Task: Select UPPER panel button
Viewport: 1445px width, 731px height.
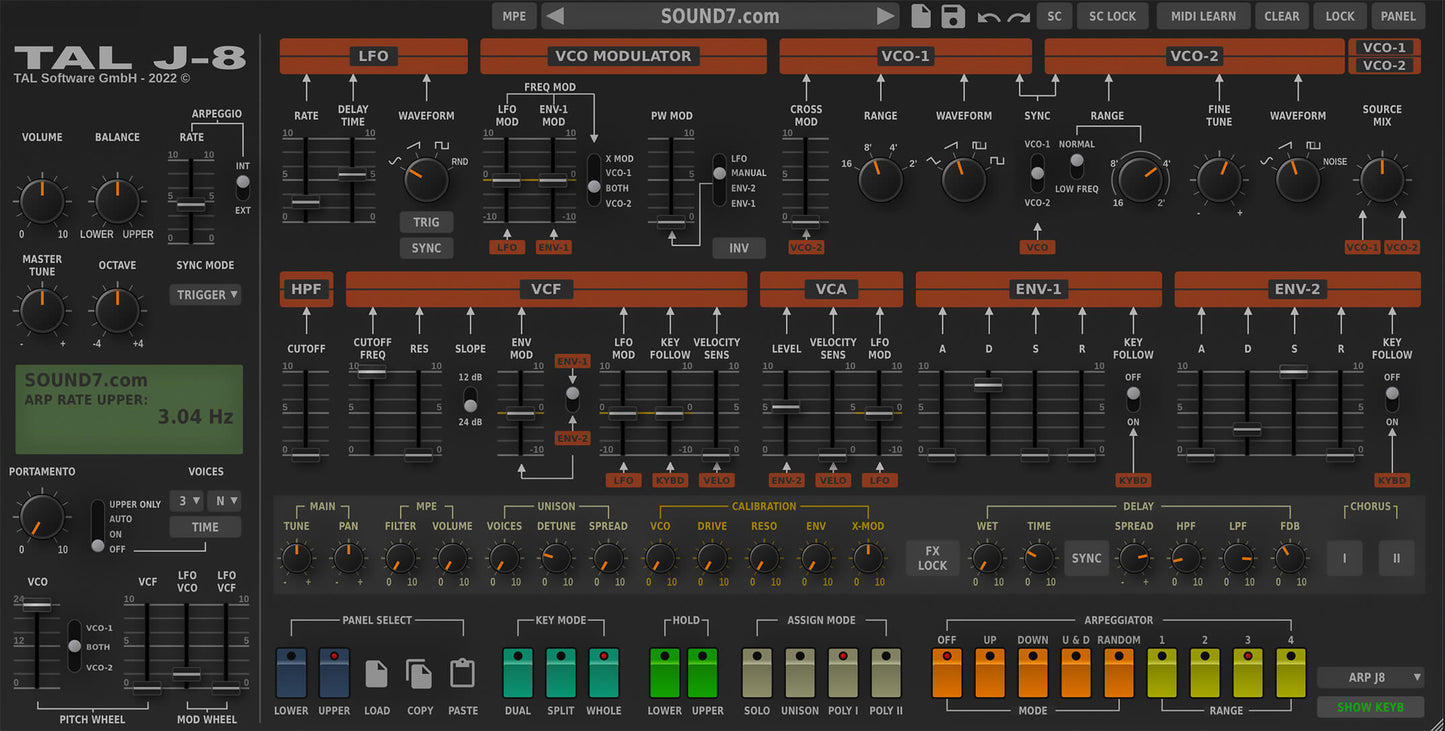Action: point(334,673)
